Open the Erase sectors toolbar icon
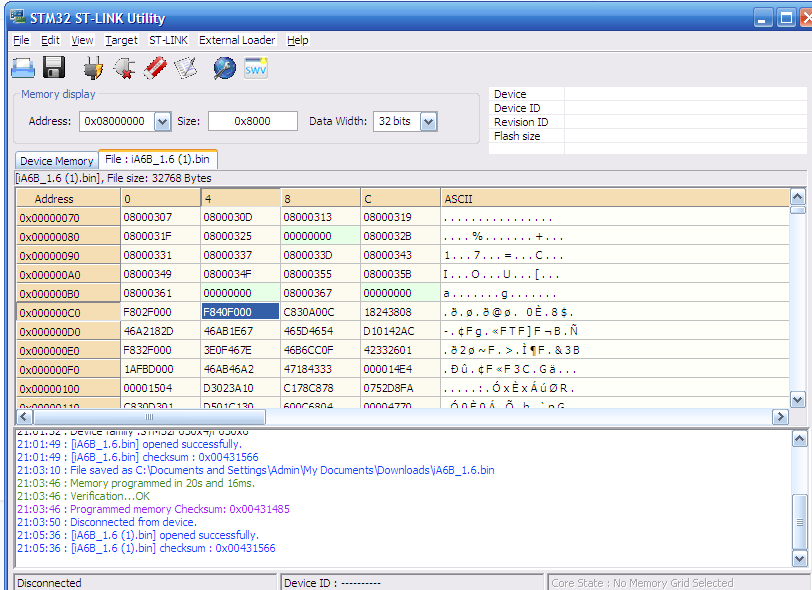The width and height of the screenshot is (812, 590). [185, 68]
